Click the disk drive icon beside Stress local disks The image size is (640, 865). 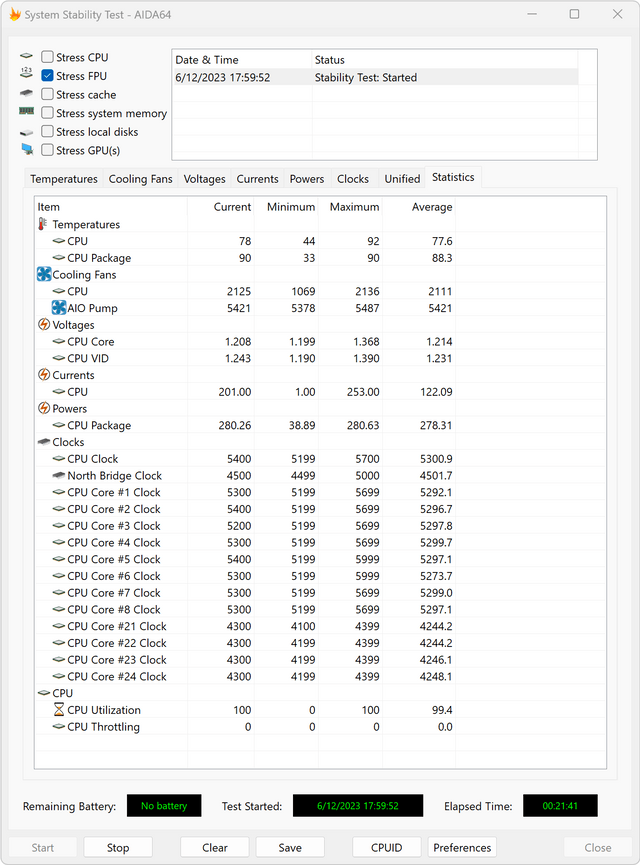click(26, 132)
